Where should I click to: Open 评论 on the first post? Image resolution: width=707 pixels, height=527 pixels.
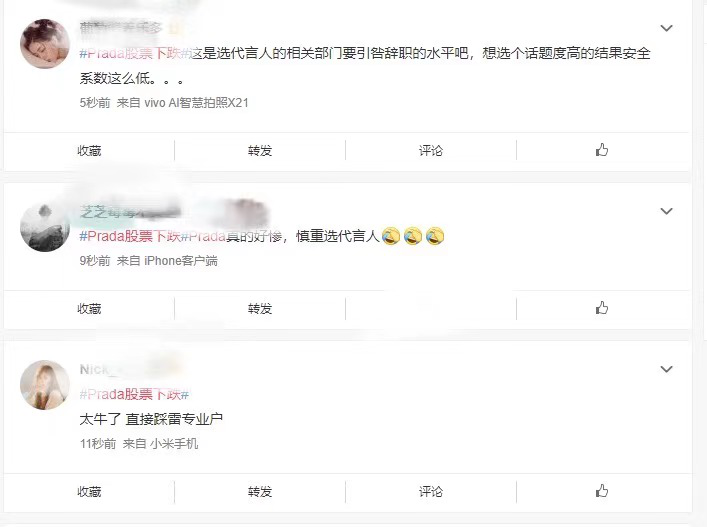pos(431,151)
